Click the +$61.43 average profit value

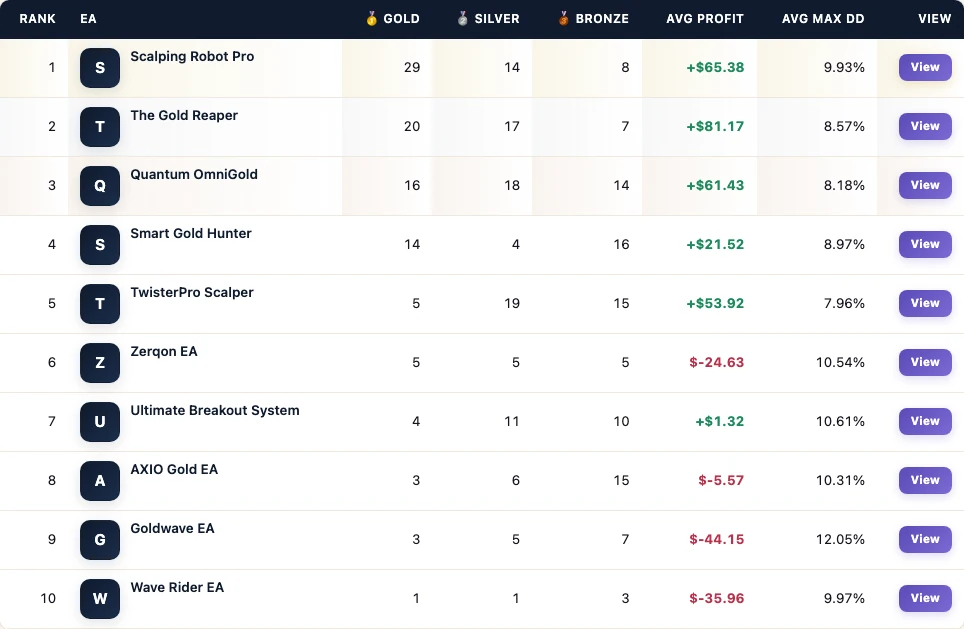715,185
